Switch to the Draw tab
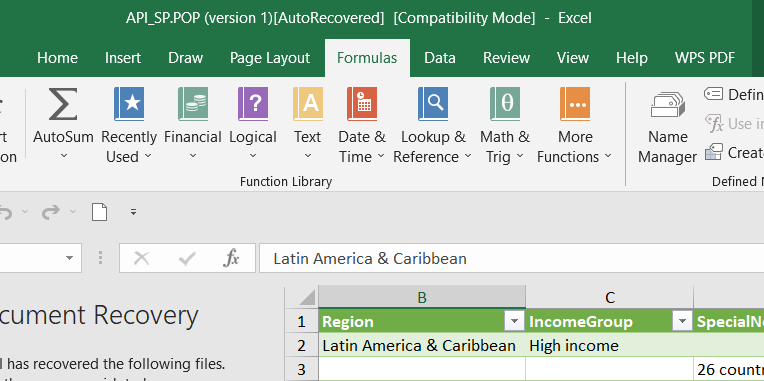This screenshot has width=764, height=381. tap(185, 58)
